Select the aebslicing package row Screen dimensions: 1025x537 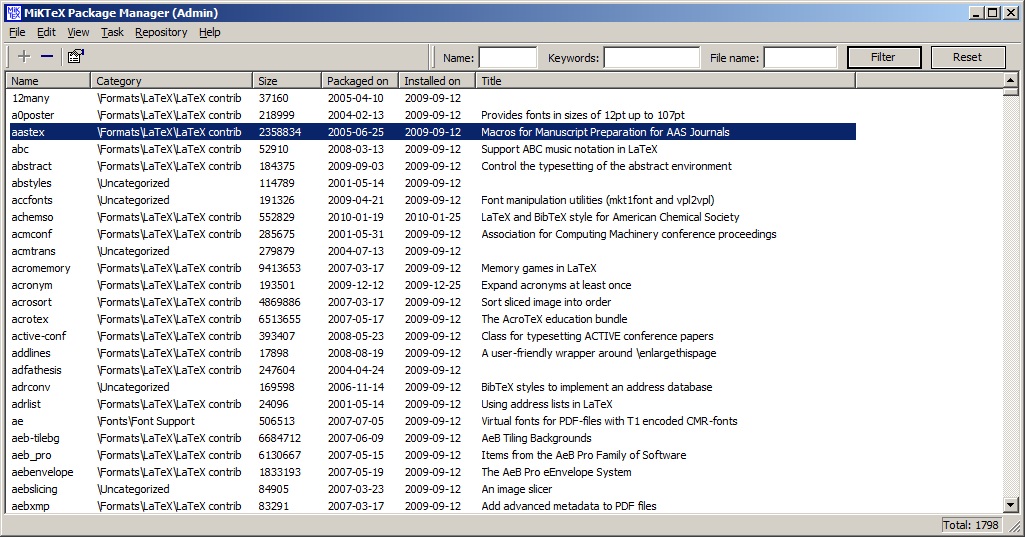click(433, 489)
